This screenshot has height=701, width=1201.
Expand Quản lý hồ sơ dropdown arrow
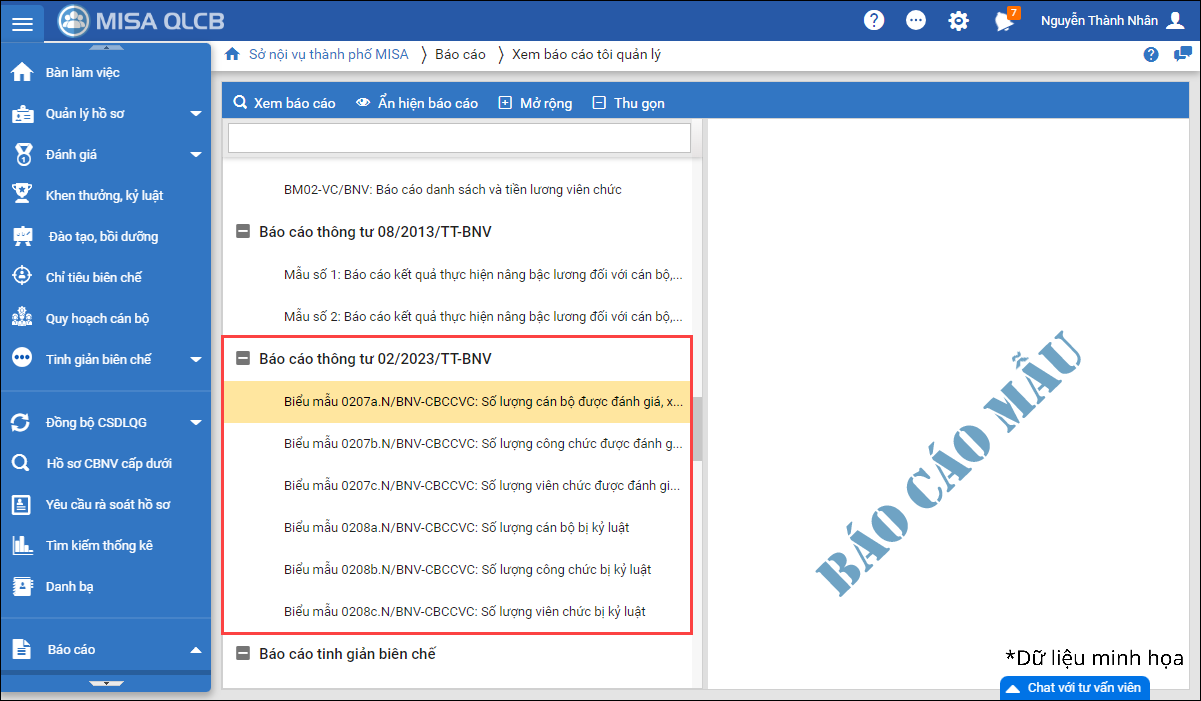click(196, 114)
